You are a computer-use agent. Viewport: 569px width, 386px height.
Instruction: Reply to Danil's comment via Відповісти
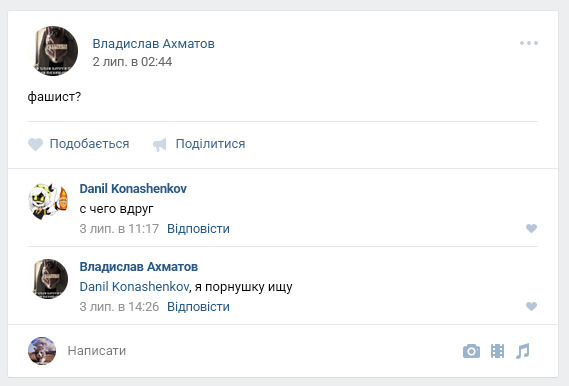[198, 229]
